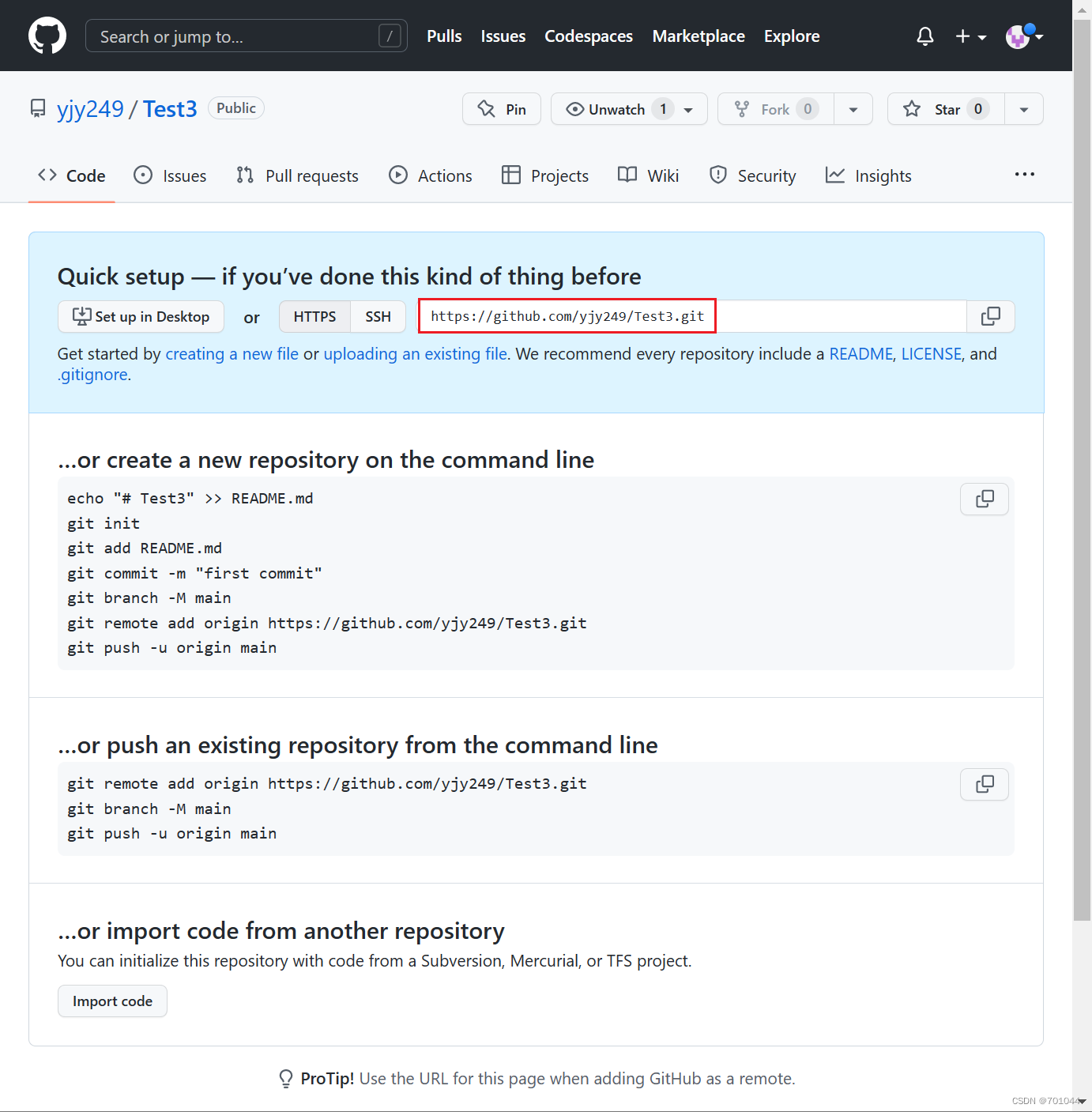Click the Import code button
The image size is (1092, 1112).
click(112, 1001)
